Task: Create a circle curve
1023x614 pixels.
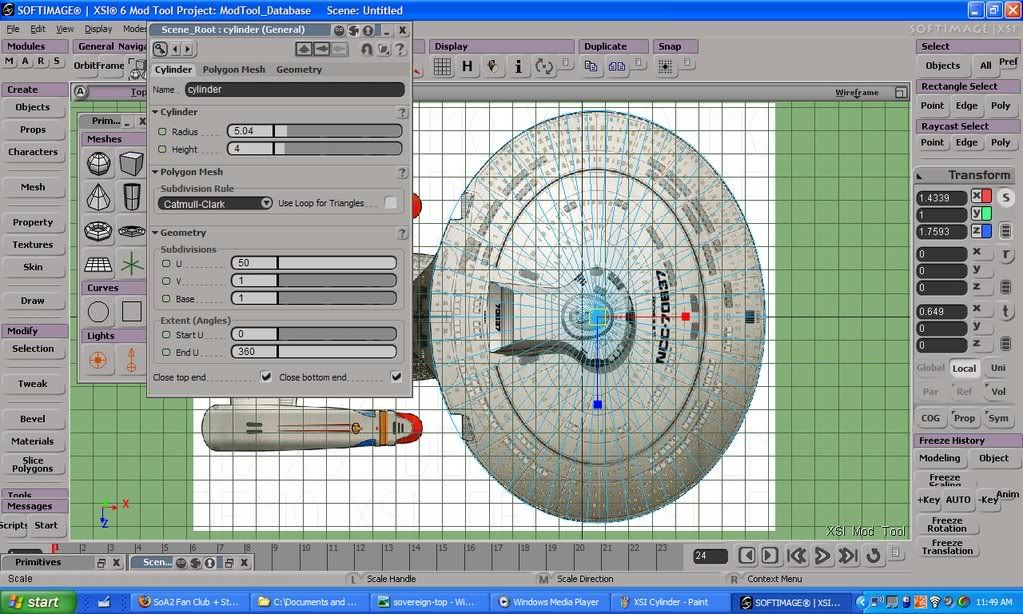Action: pyautogui.click(x=99, y=311)
